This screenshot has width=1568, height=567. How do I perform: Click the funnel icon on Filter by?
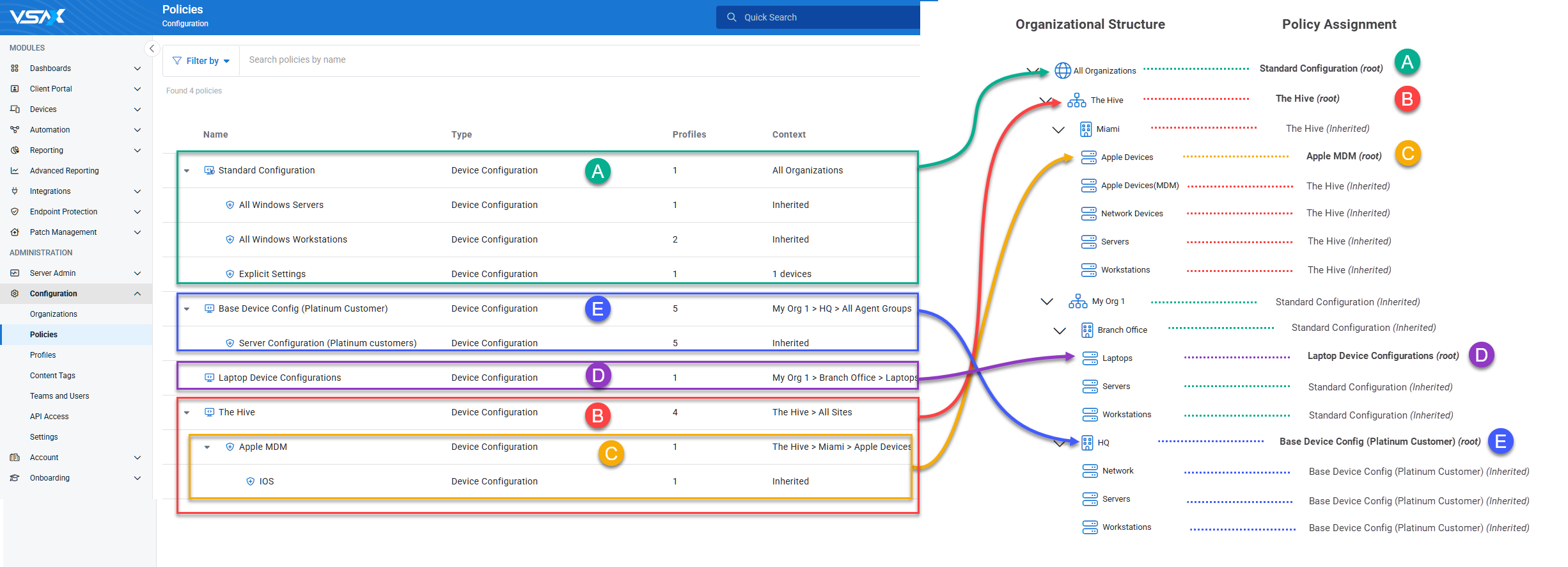[x=177, y=61]
